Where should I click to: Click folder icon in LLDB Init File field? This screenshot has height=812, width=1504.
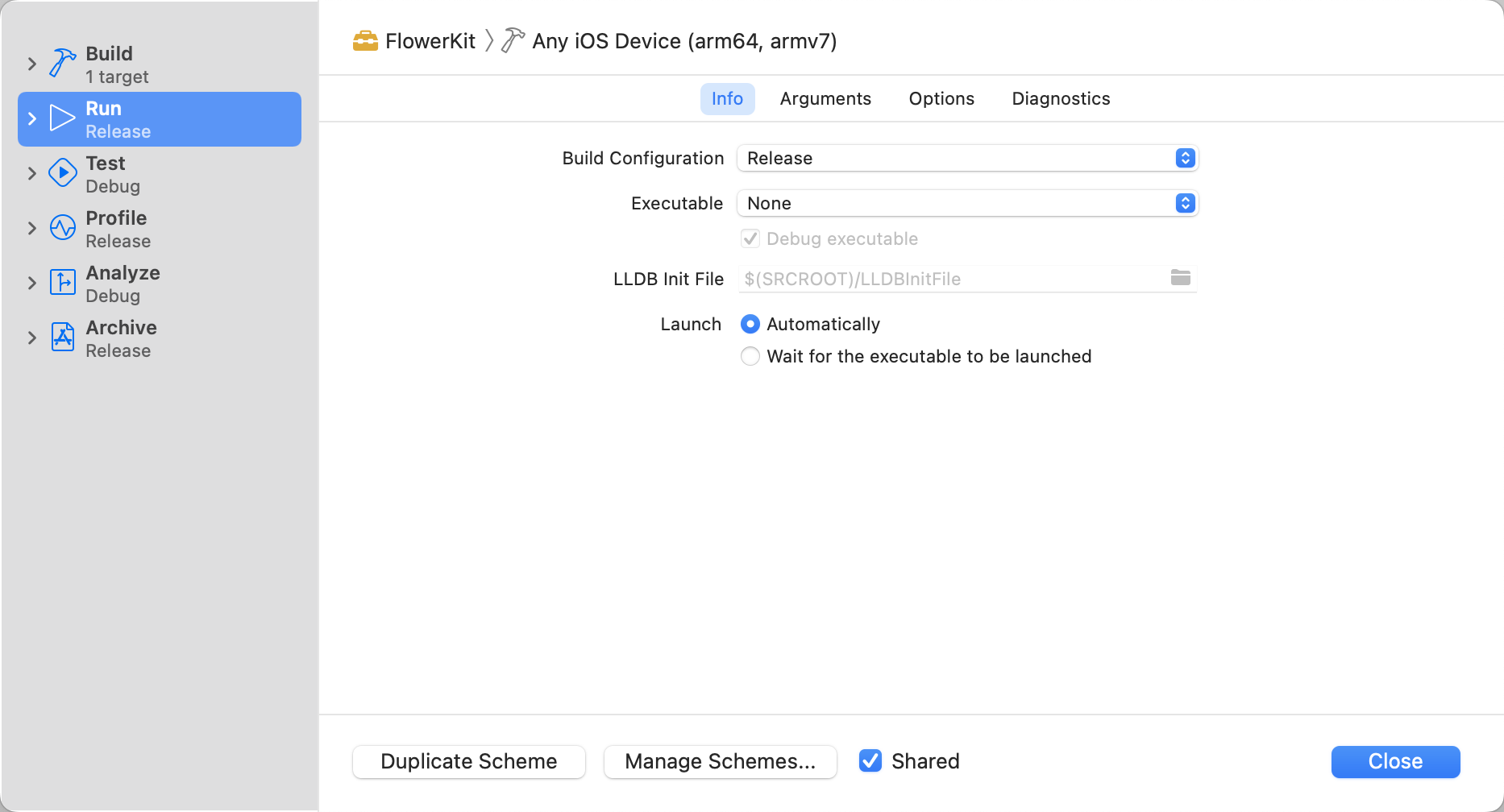tap(1180, 278)
